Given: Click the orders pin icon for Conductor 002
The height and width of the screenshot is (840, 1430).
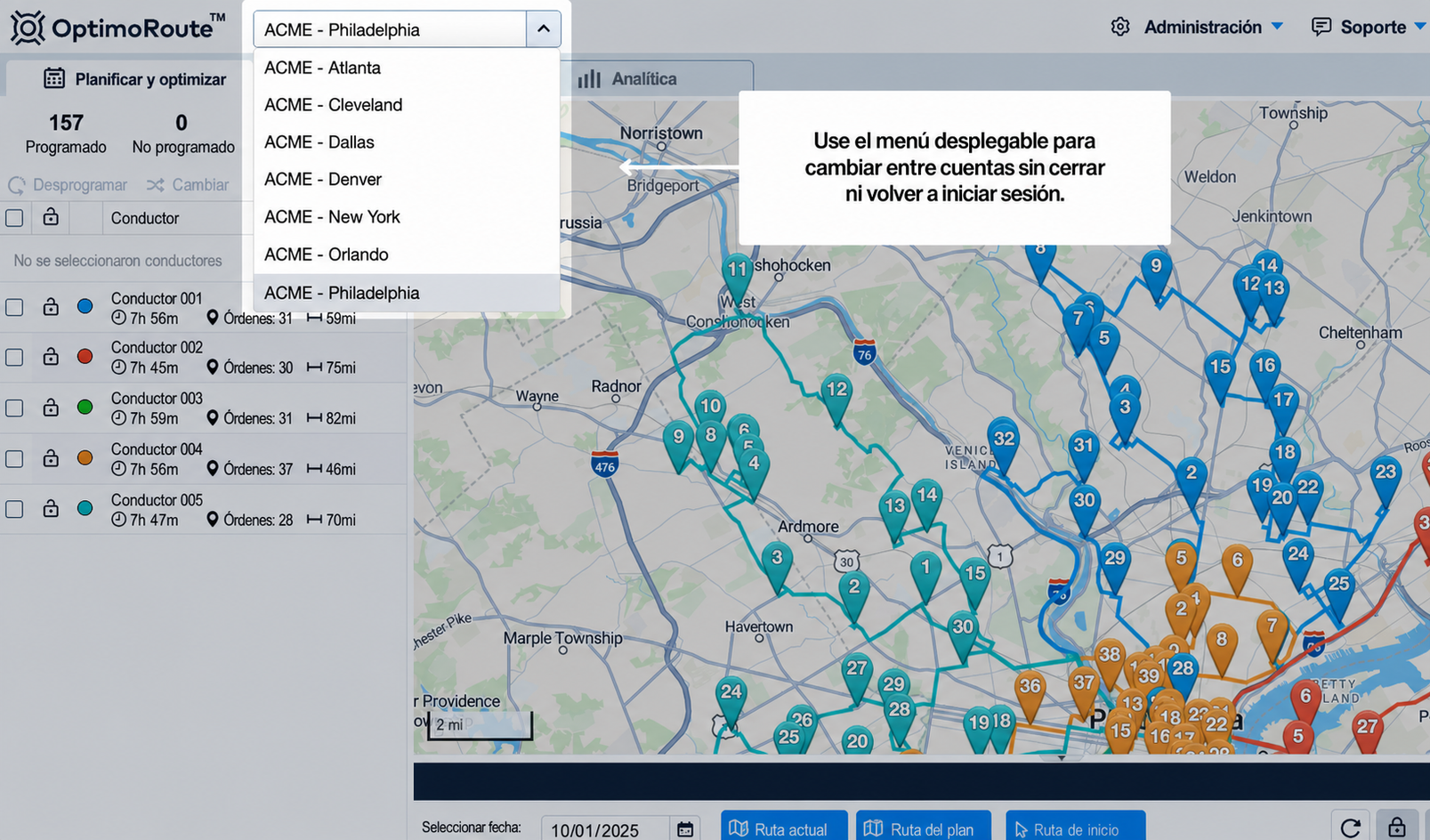Looking at the screenshot, I should [213, 367].
